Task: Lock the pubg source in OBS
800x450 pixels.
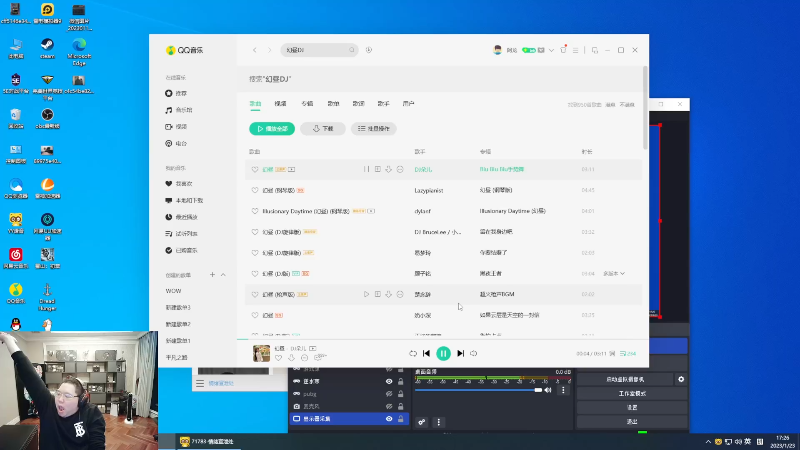Action: (x=401, y=394)
